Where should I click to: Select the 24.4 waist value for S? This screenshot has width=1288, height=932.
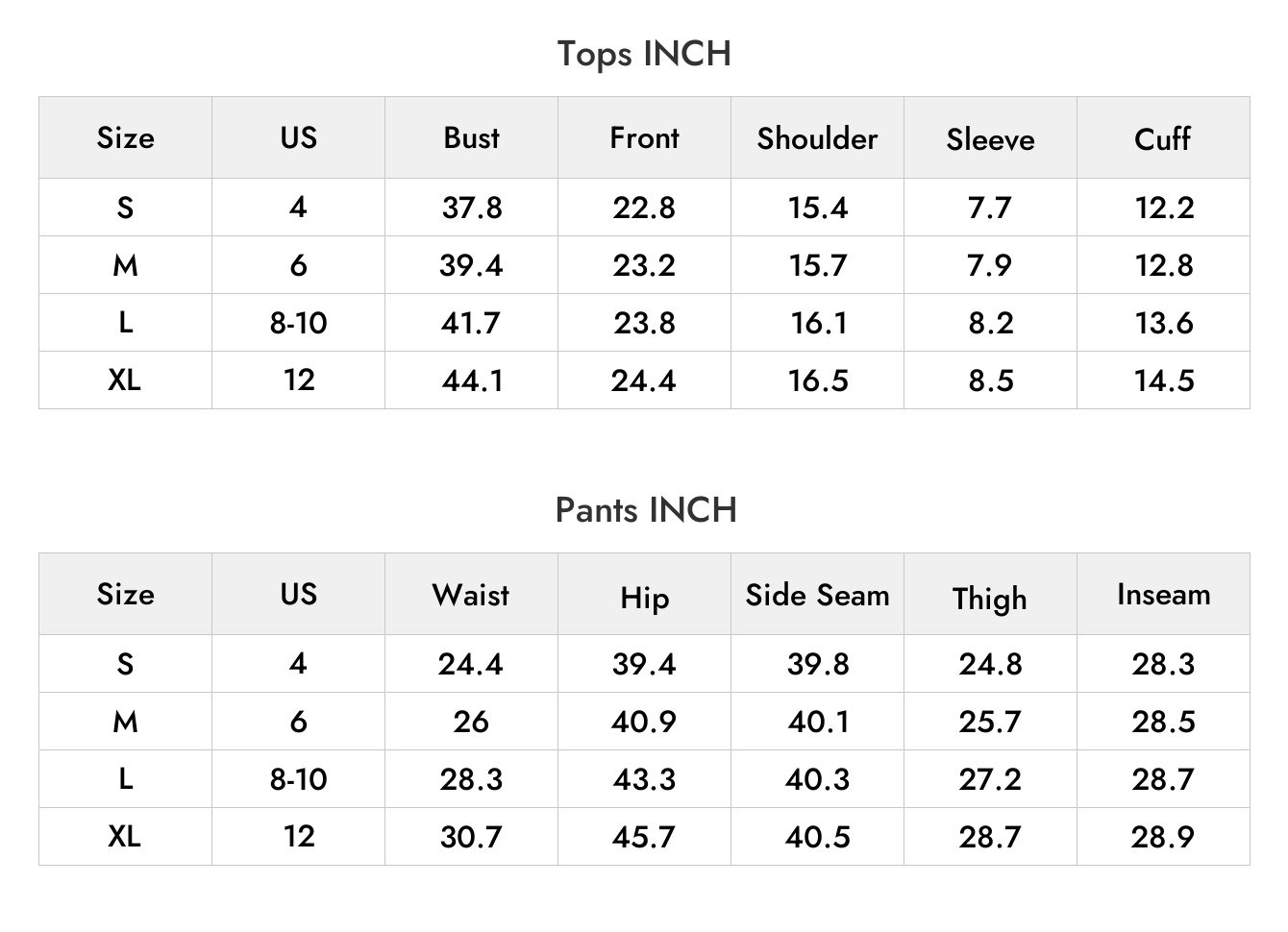(x=471, y=664)
